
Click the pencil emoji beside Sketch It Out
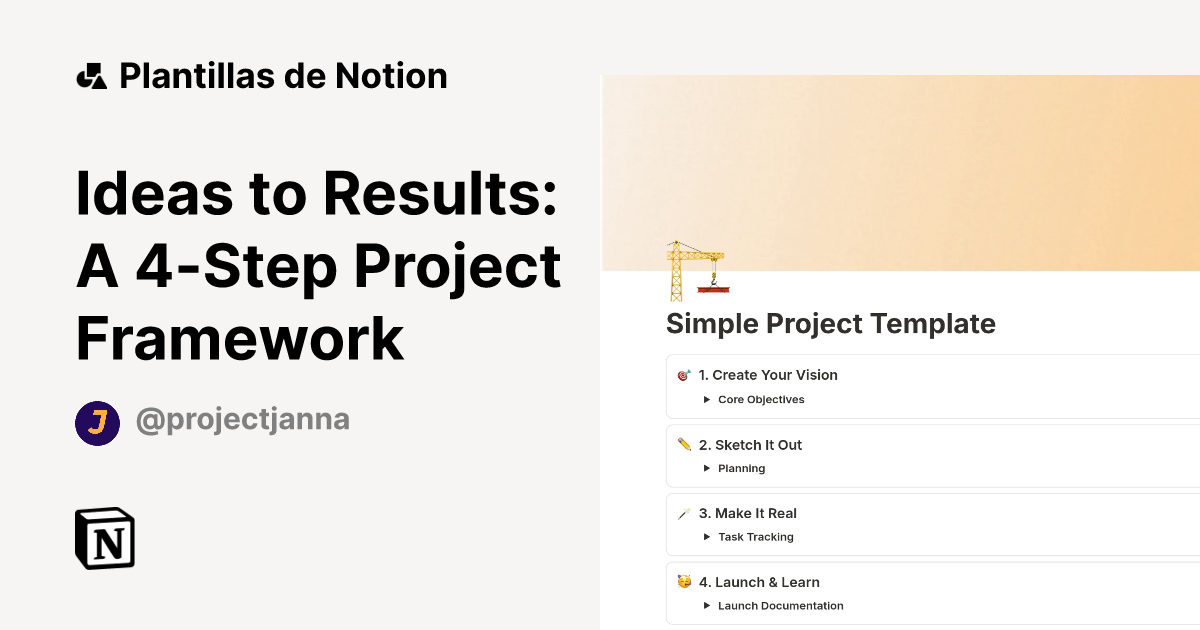(683, 444)
